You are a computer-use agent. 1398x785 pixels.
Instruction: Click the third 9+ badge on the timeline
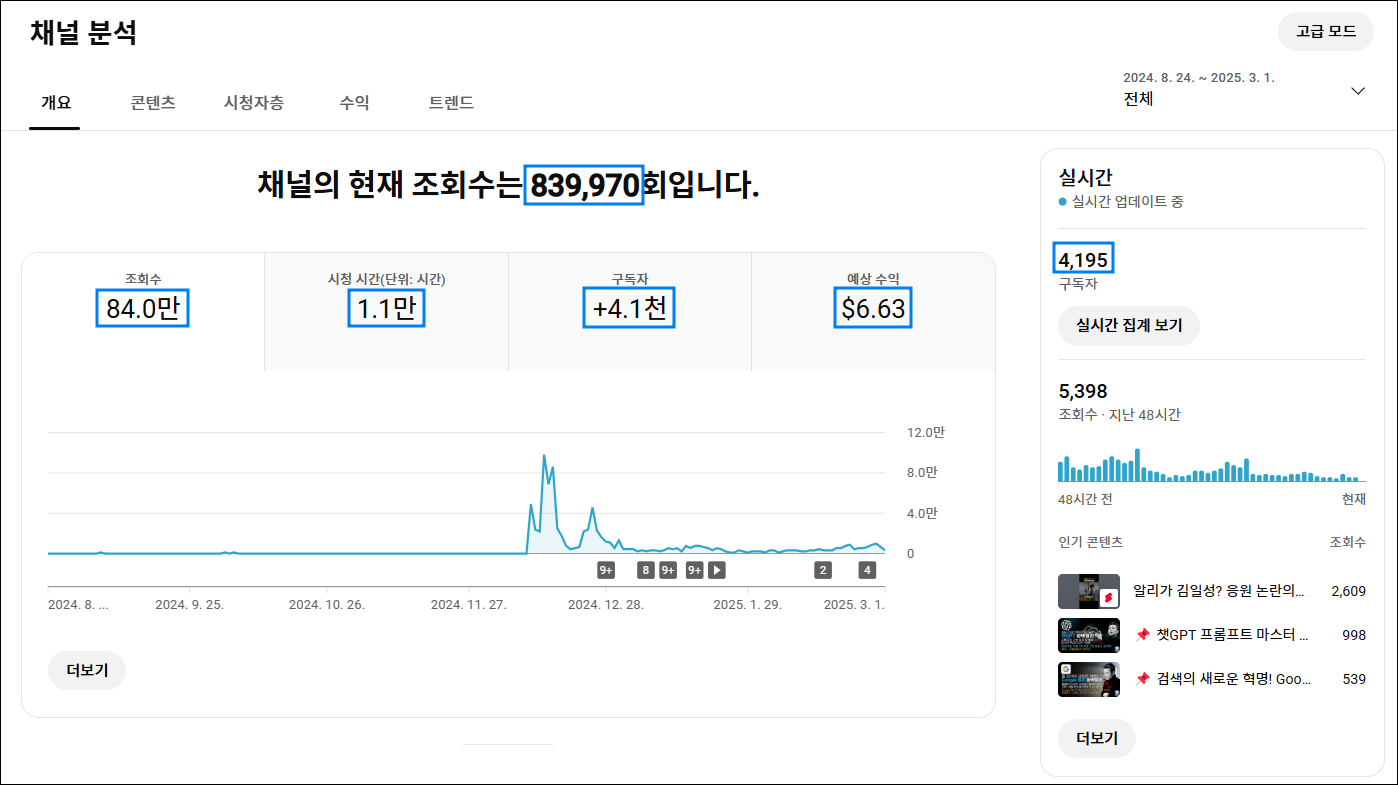[694, 570]
